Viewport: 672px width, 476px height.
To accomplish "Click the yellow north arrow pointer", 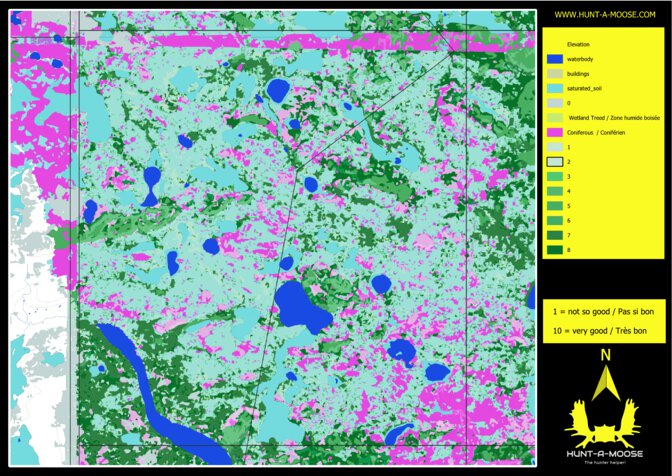I will point(606,382).
